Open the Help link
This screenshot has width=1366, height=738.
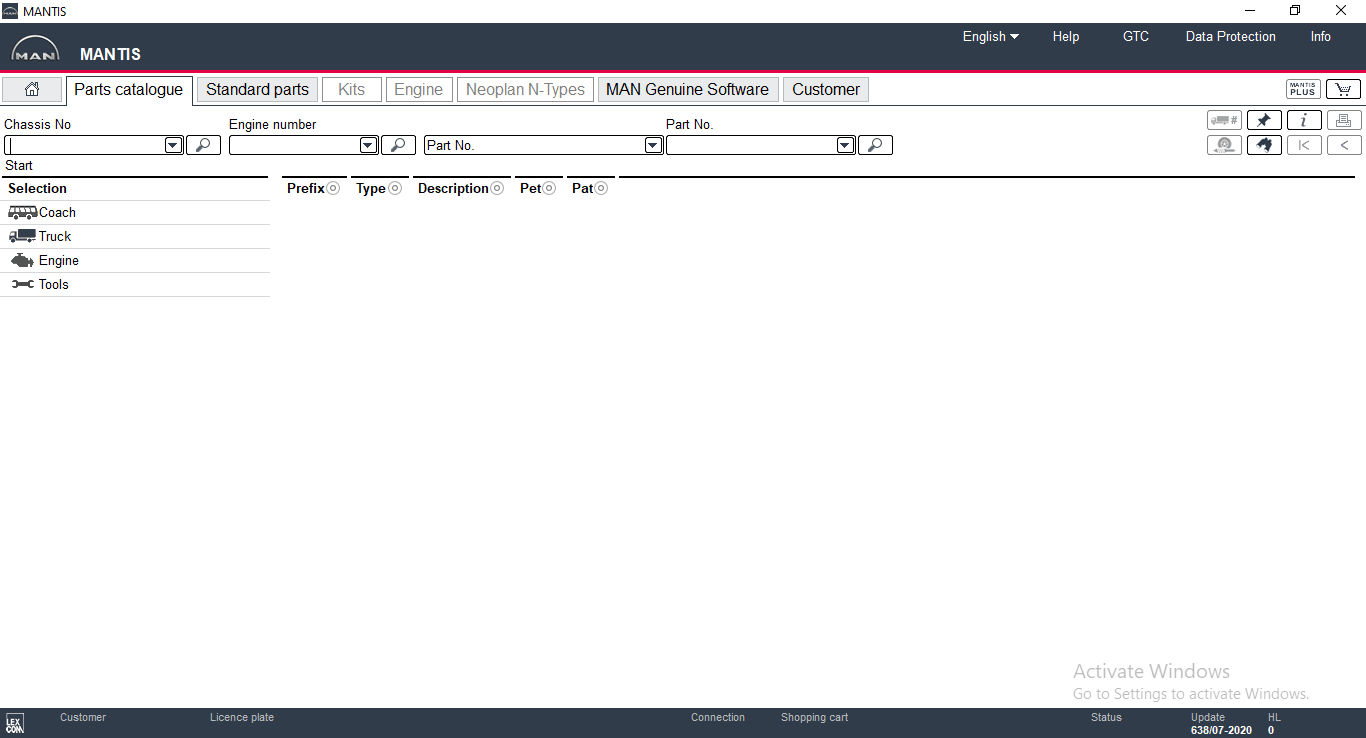[x=1065, y=36]
